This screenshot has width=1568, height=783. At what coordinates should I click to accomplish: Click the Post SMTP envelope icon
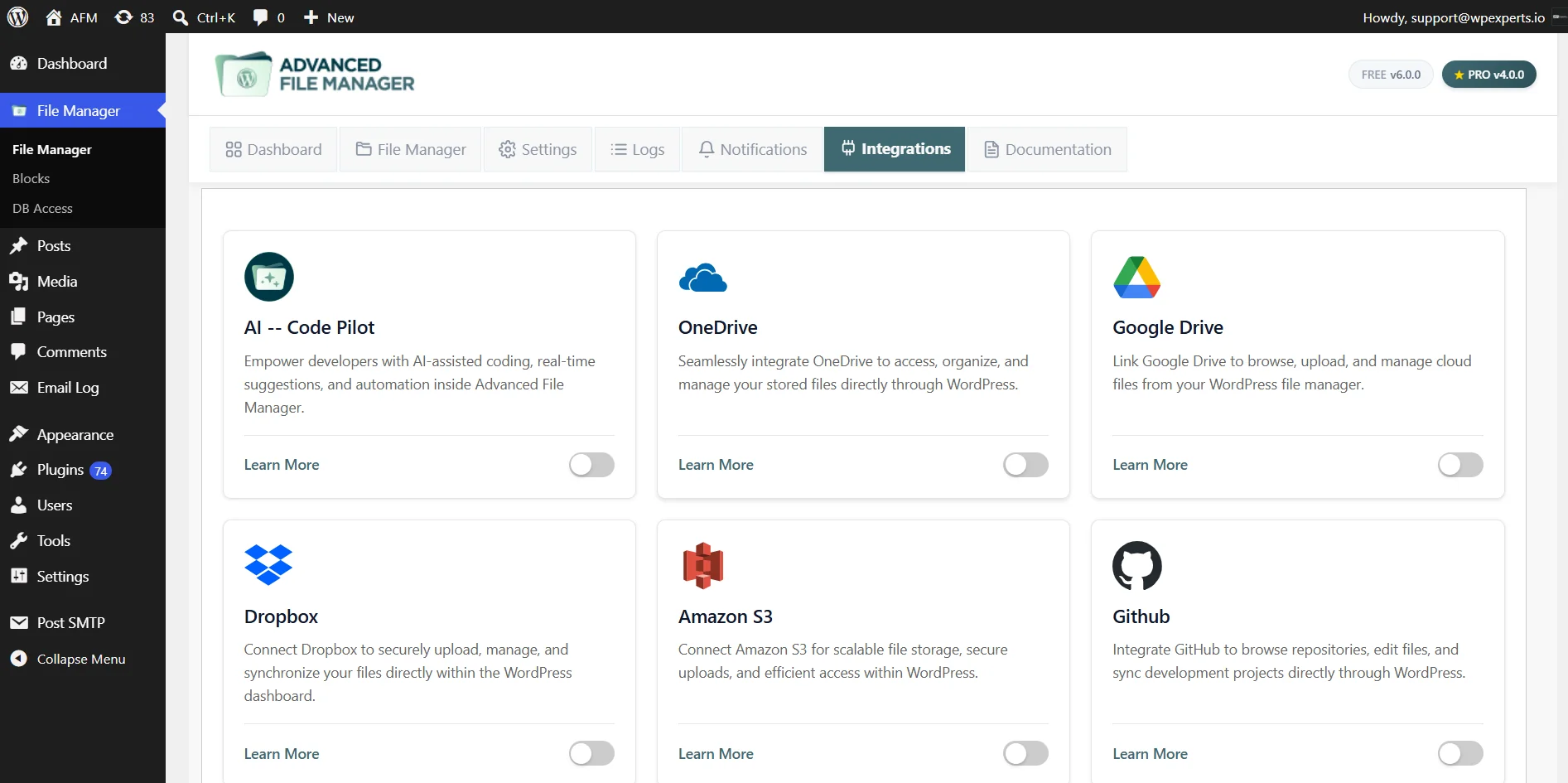pos(18,622)
